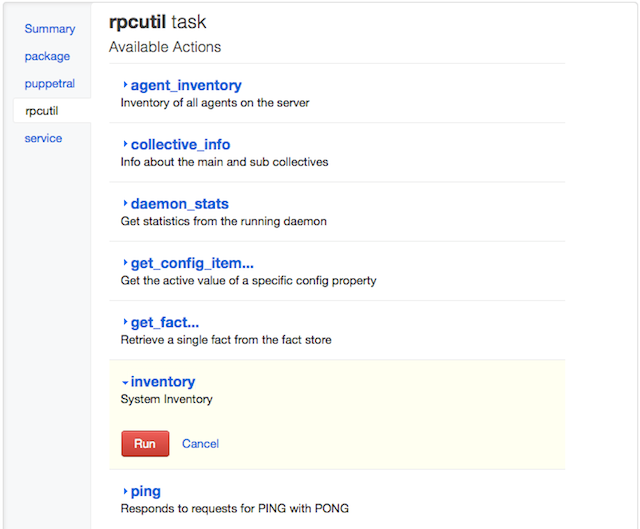The width and height of the screenshot is (640, 529).
Task: Expand the daemon_stats disclosure arrow
Action: pyautogui.click(x=125, y=204)
